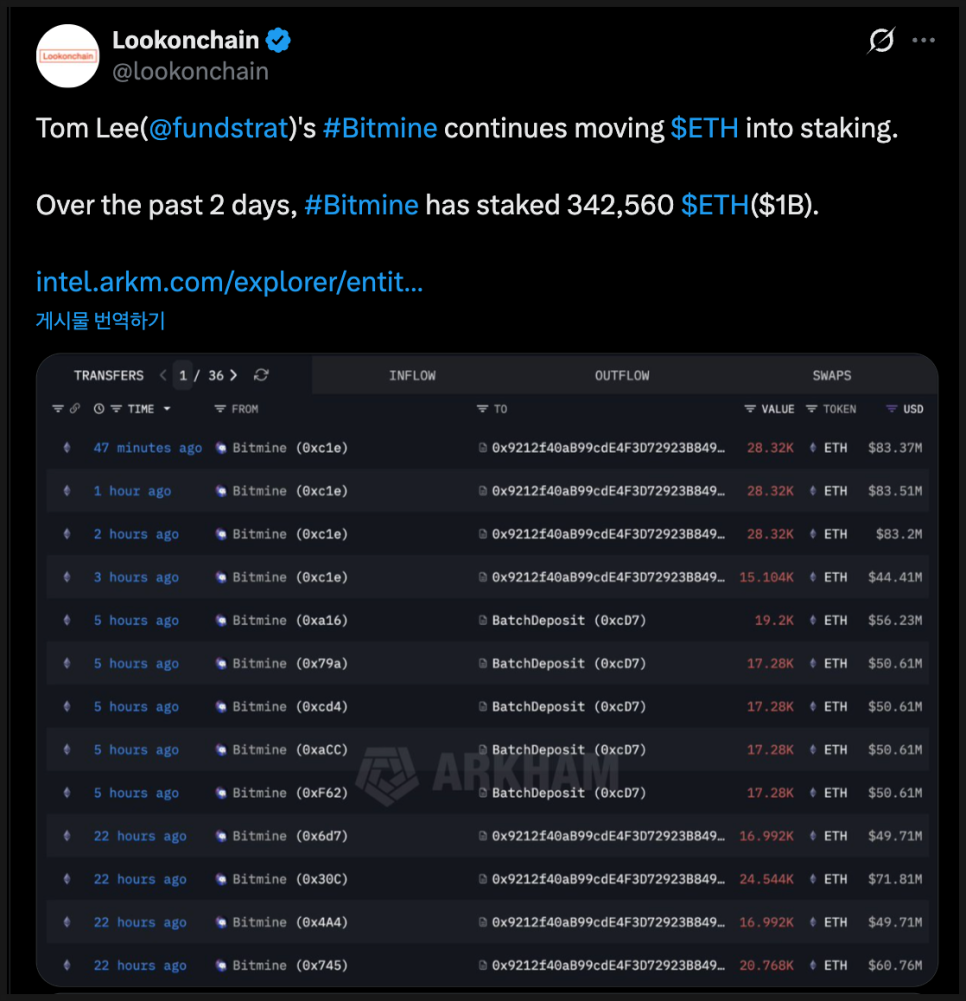966x1001 pixels.
Task: Go to the next transfers page
Action: tap(234, 375)
